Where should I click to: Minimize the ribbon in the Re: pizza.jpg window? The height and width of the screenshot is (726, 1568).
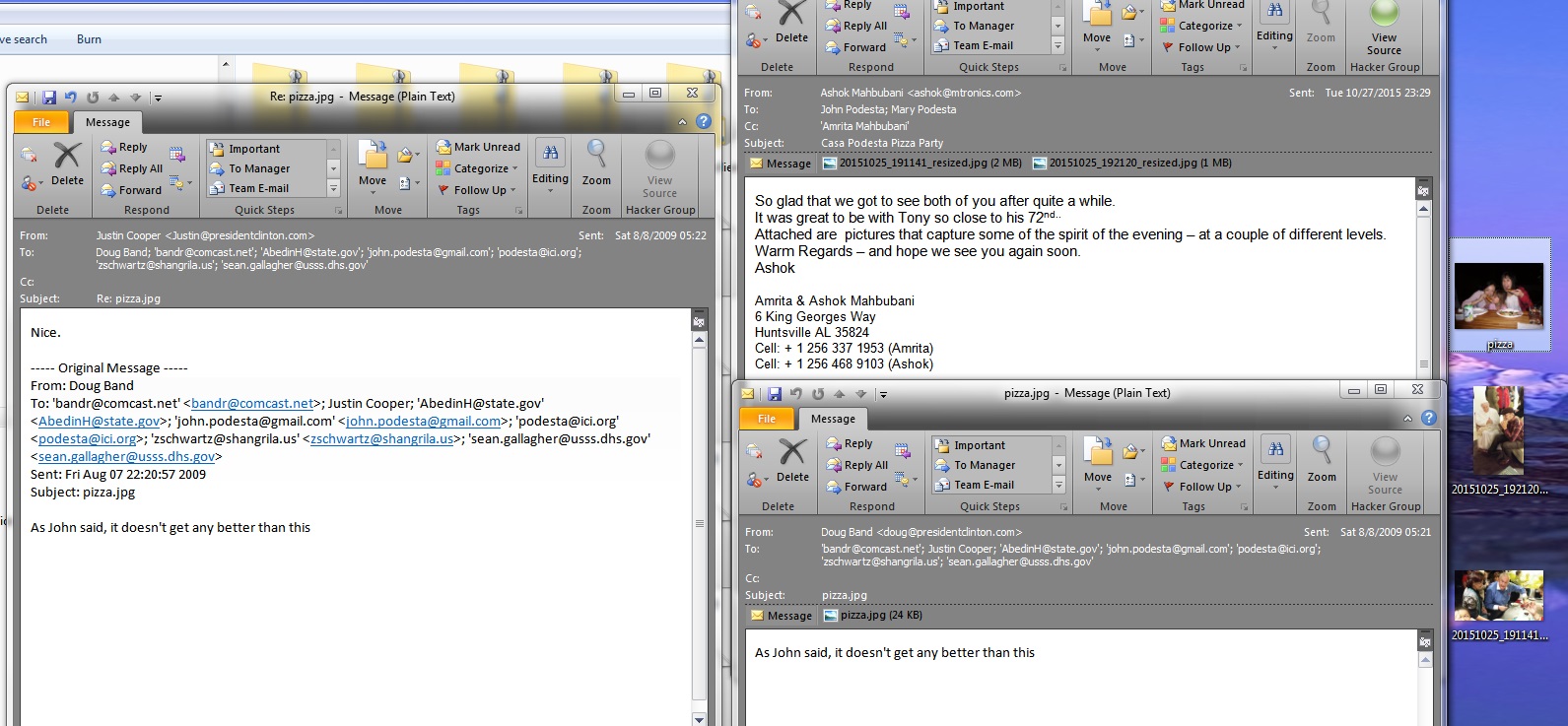pyautogui.click(x=683, y=122)
